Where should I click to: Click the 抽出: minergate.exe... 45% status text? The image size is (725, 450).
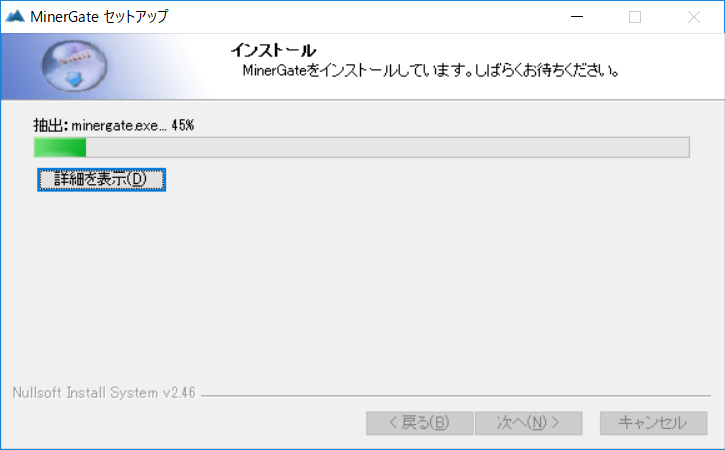(x=114, y=125)
